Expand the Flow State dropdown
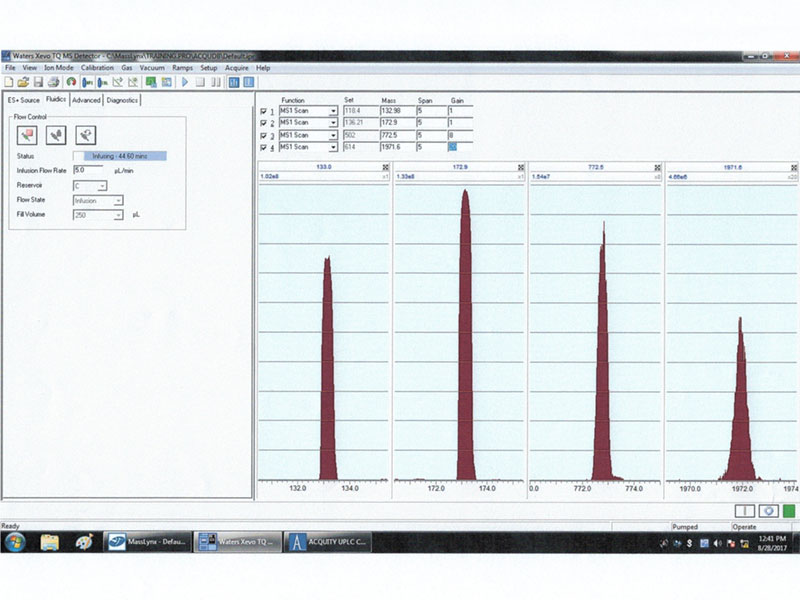The height and width of the screenshot is (600, 800). [x=117, y=200]
